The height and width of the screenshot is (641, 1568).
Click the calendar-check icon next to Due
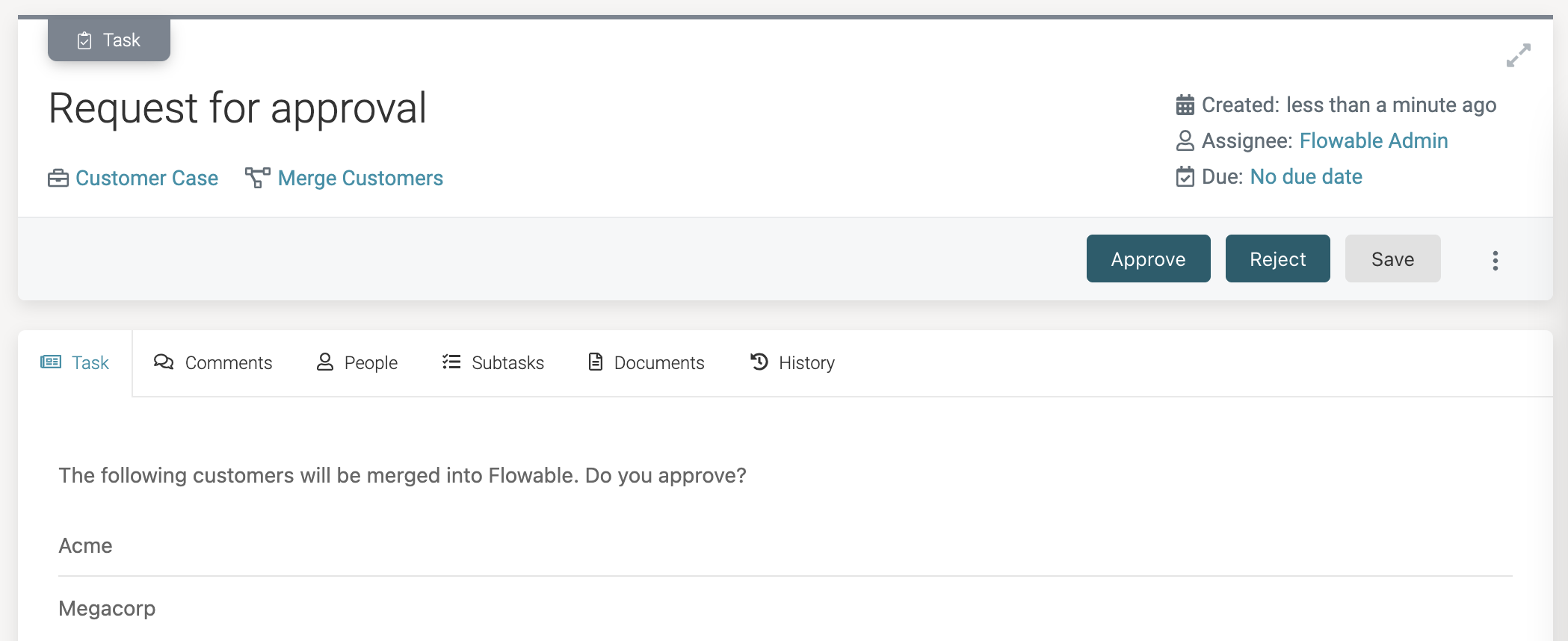point(1185,177)
